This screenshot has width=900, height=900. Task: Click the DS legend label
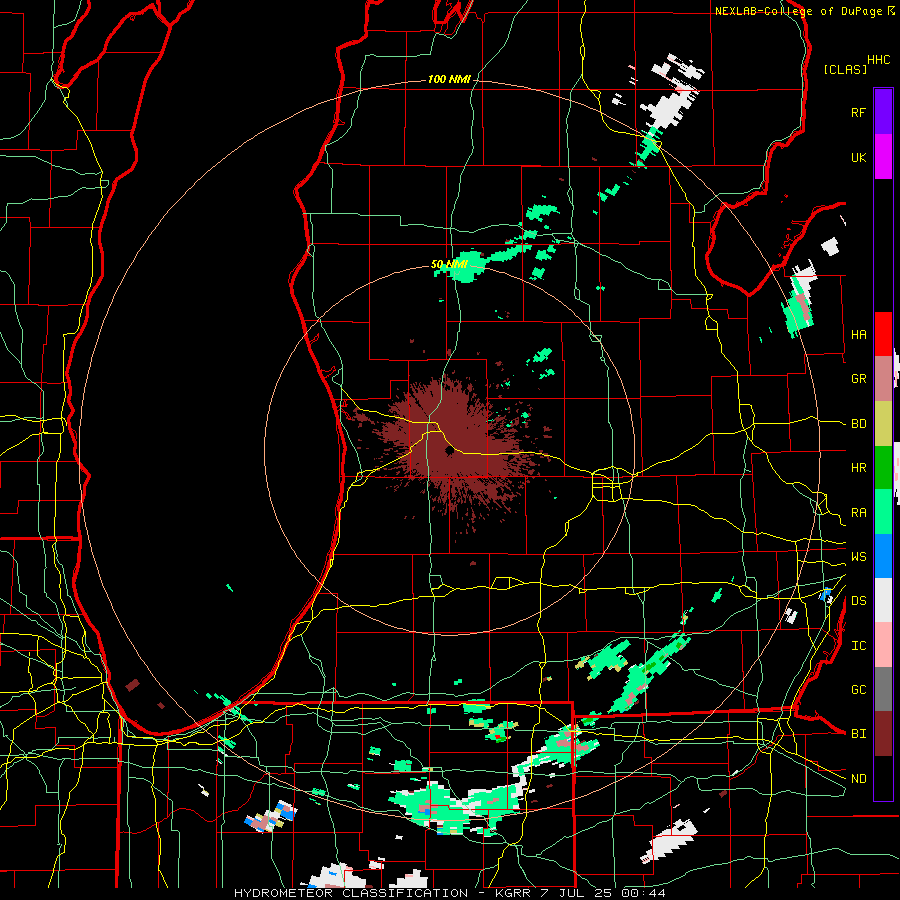pyautogui.click(x=859, y=601)
